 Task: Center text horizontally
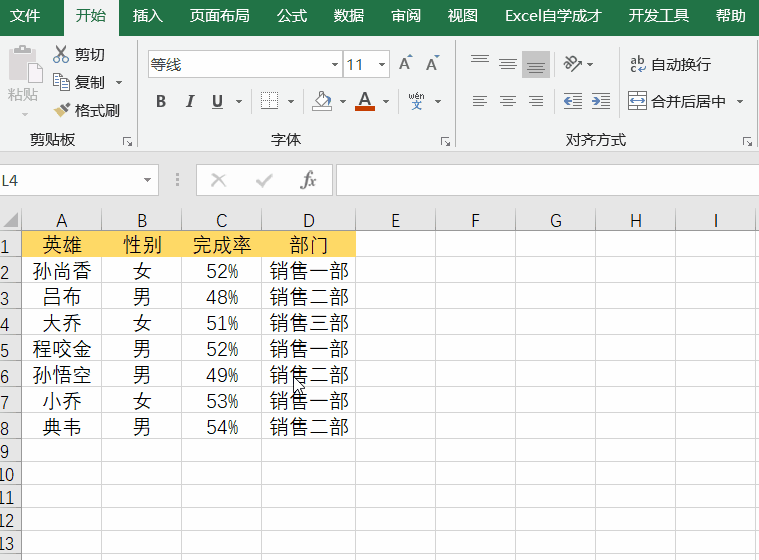pos(508,101)
